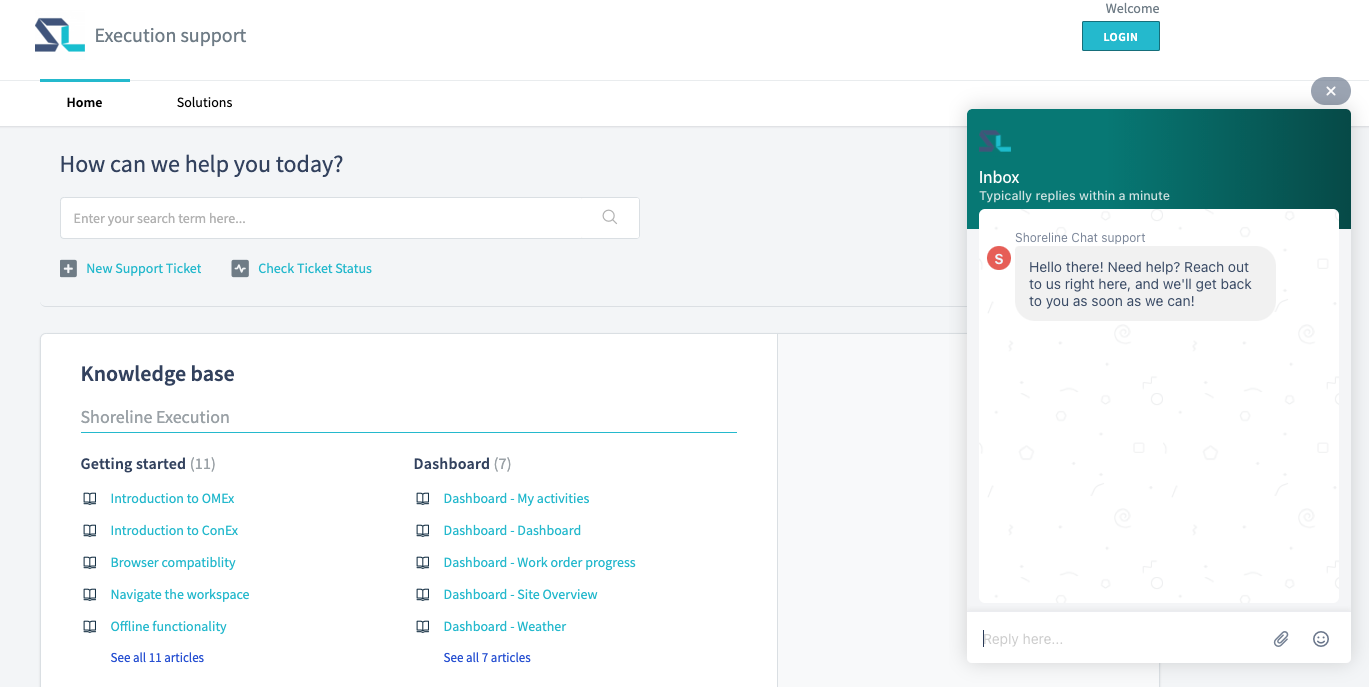Click See all 7 articles link

pyautogui.click(x=487, y=657)
